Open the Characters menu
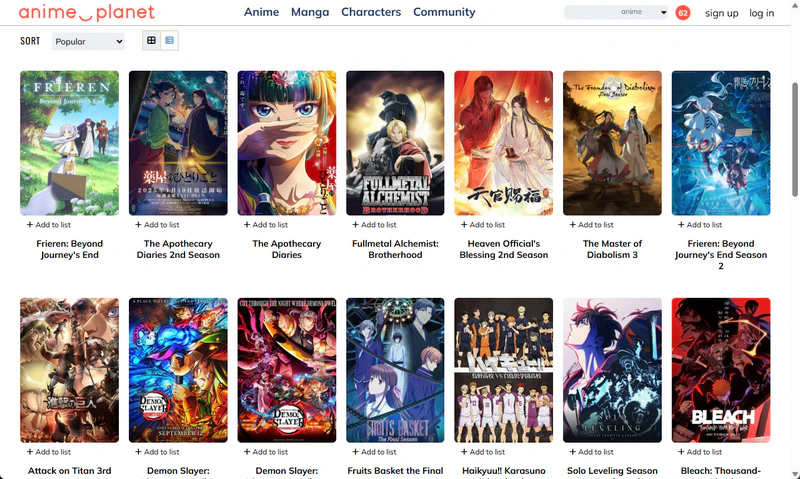Screen dimensions: 800x479 tap(371, 12)
